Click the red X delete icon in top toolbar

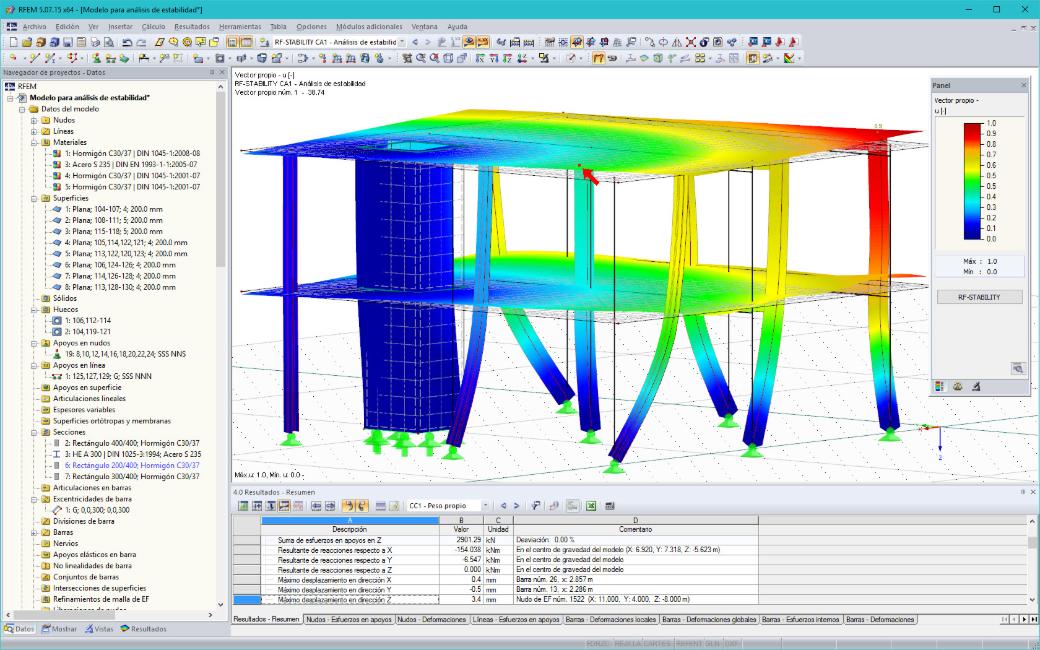[x=690, y=42]
